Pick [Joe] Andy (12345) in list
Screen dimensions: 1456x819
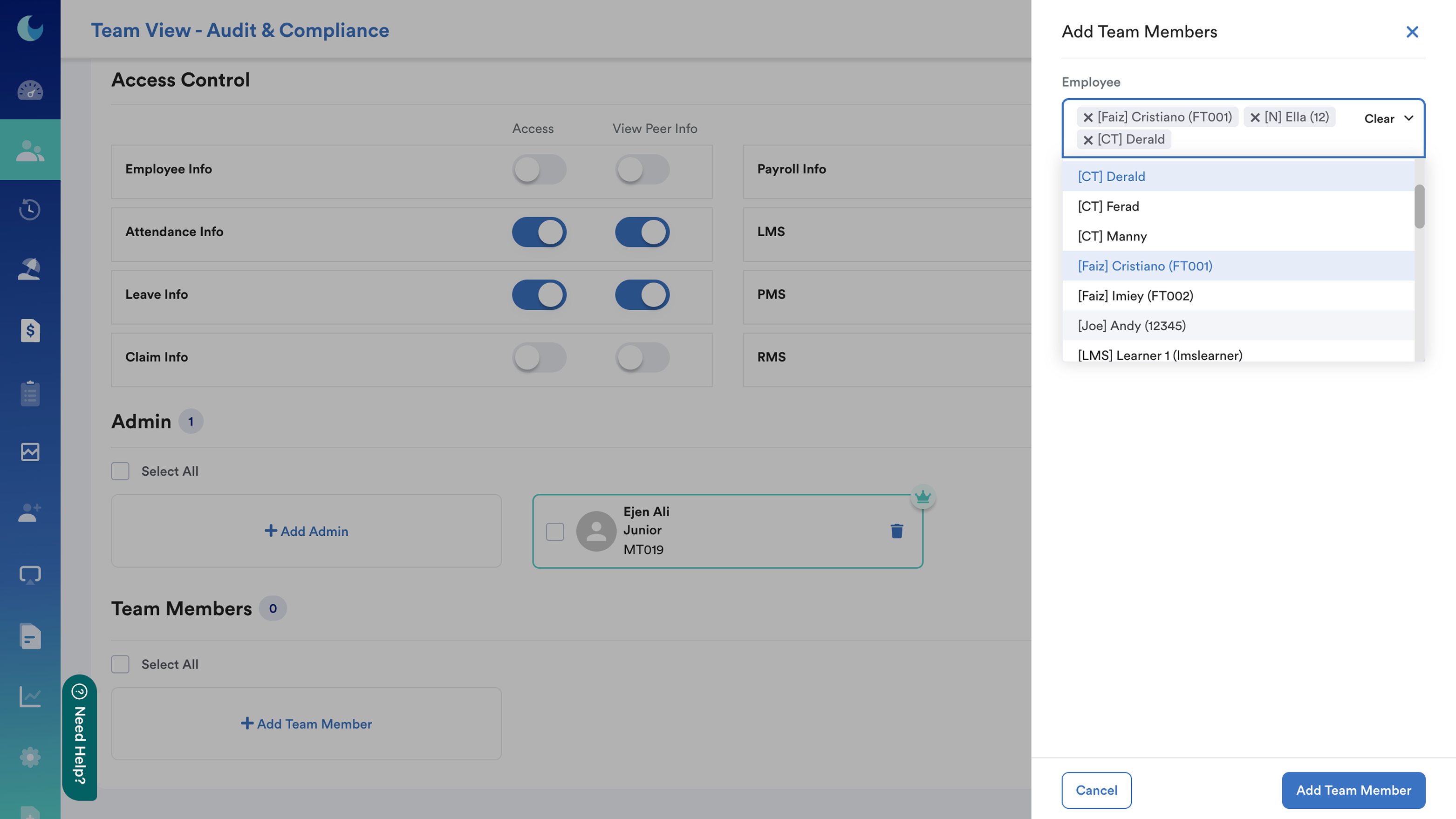(x=1132, y=326)
